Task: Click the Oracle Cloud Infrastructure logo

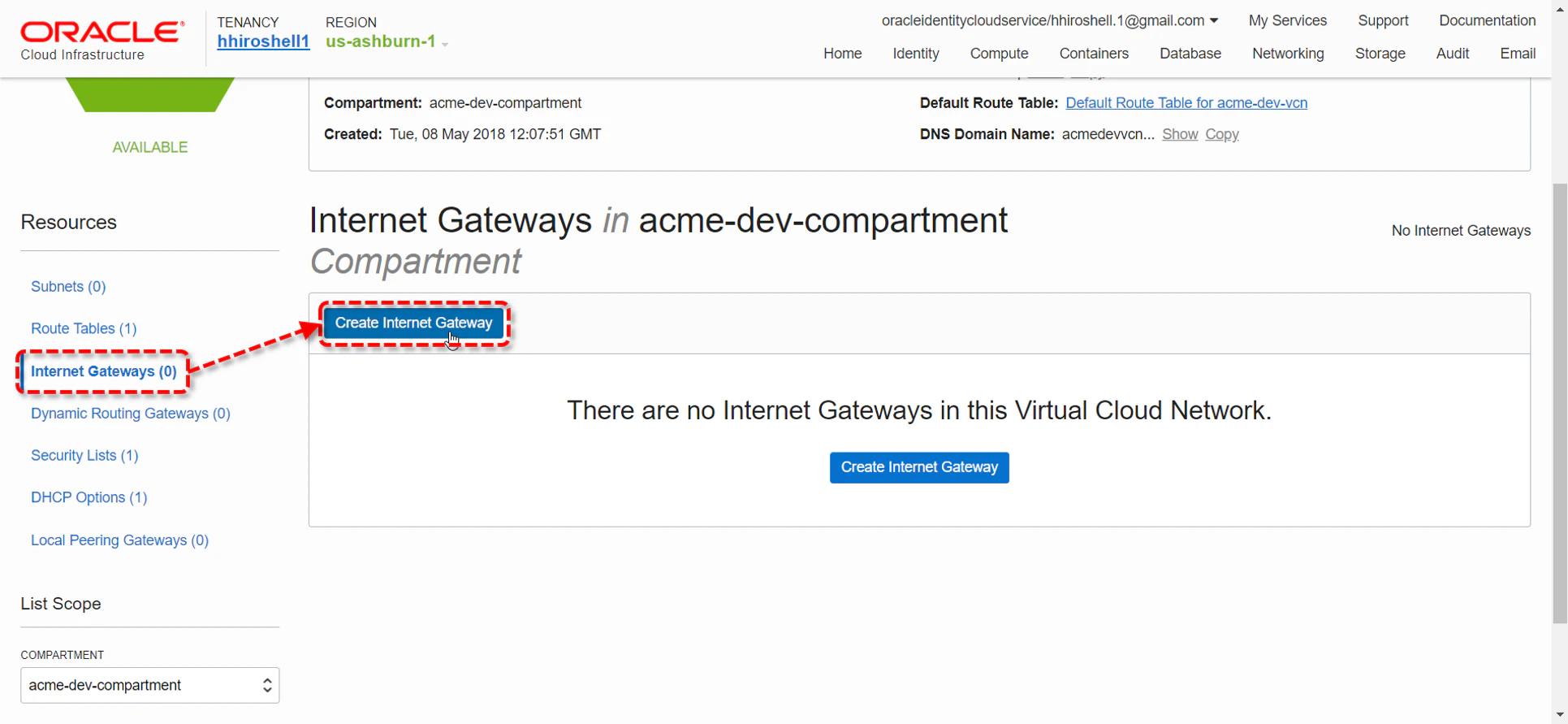Action: tap(102, 41)
